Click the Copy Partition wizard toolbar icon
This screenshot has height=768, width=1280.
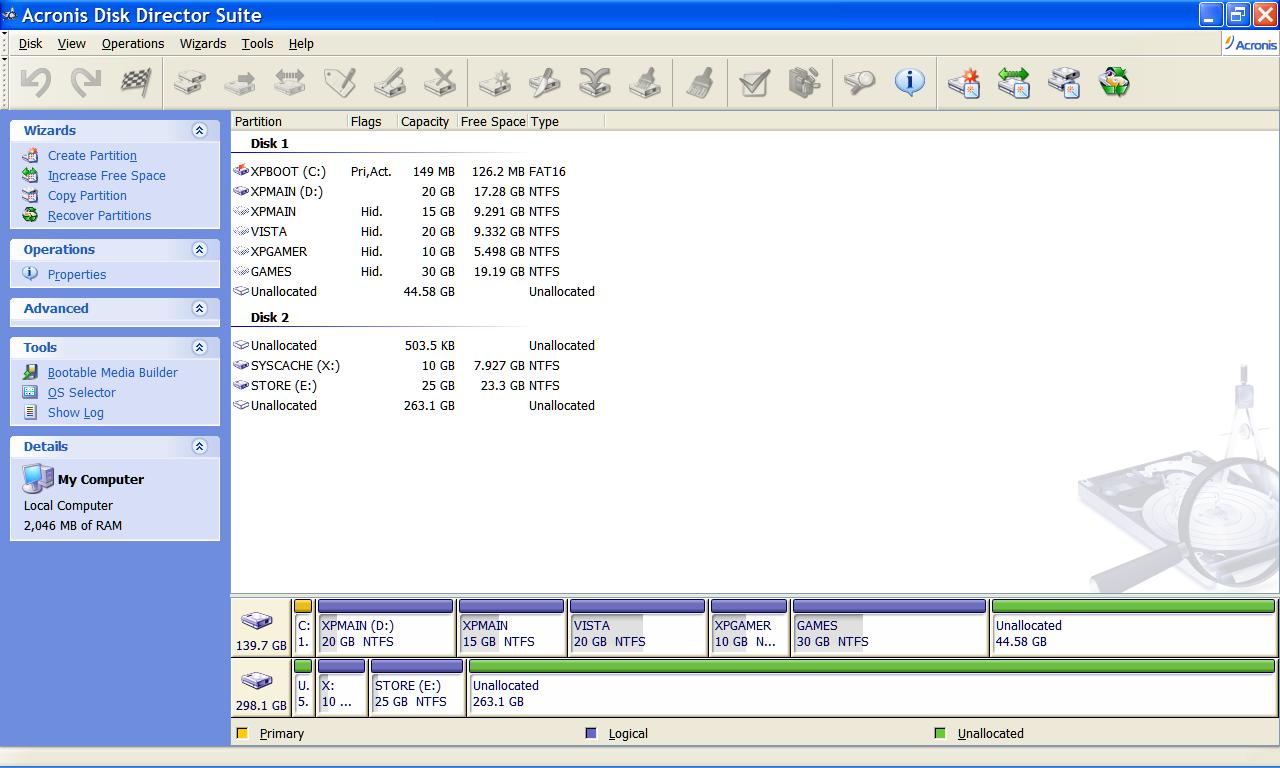click(x=1063, y=82)
